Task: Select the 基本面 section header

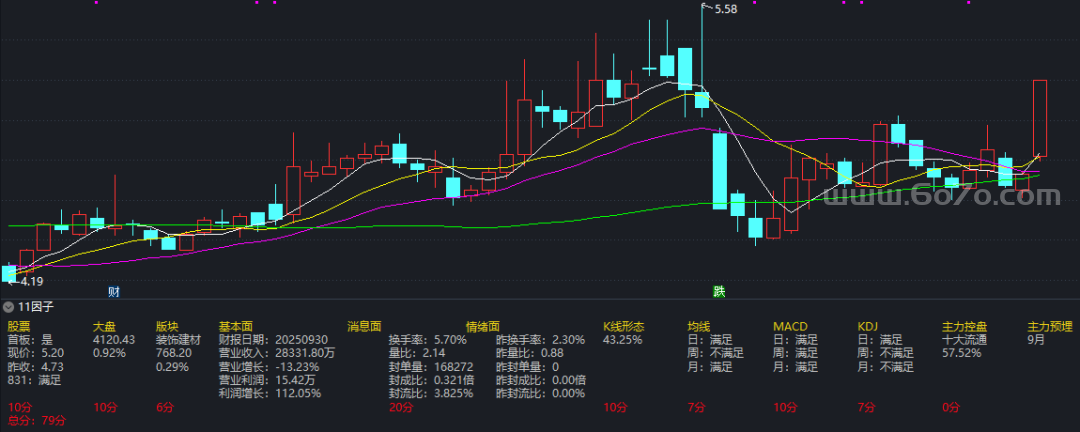Action: pos(235,326)
